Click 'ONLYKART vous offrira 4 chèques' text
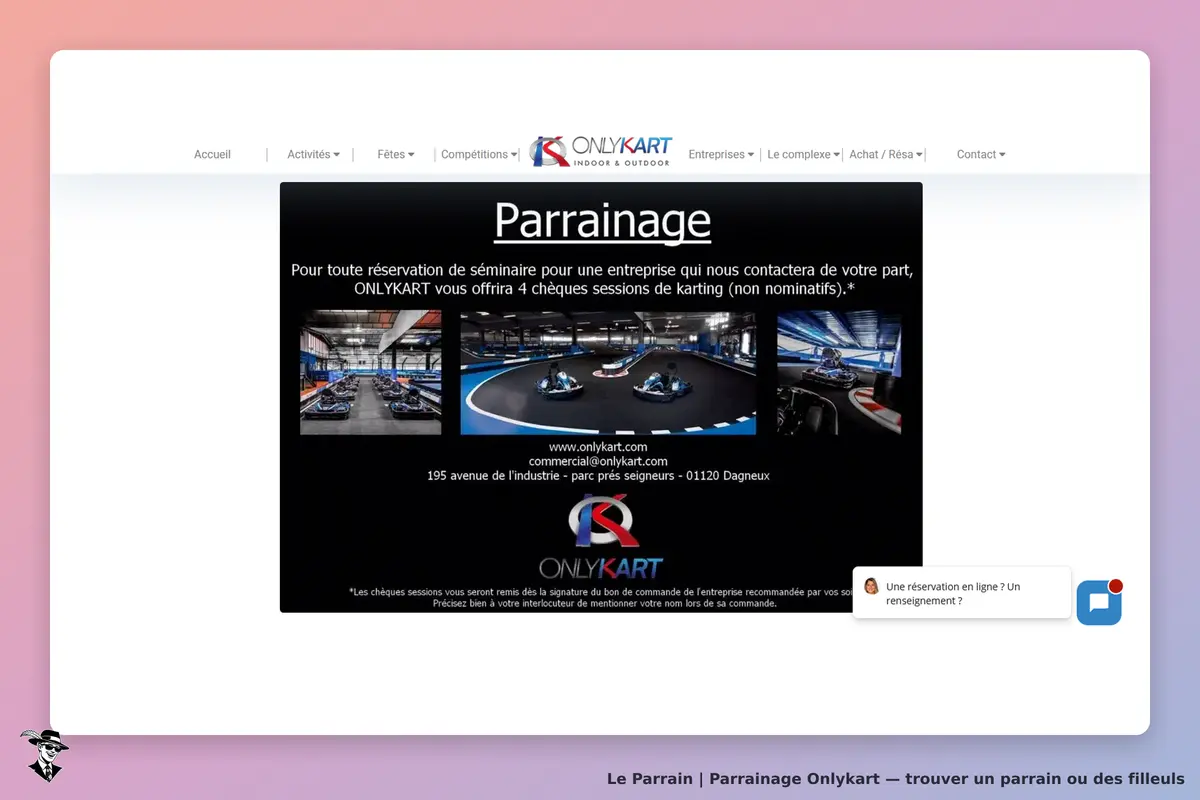 coord(604,289)
